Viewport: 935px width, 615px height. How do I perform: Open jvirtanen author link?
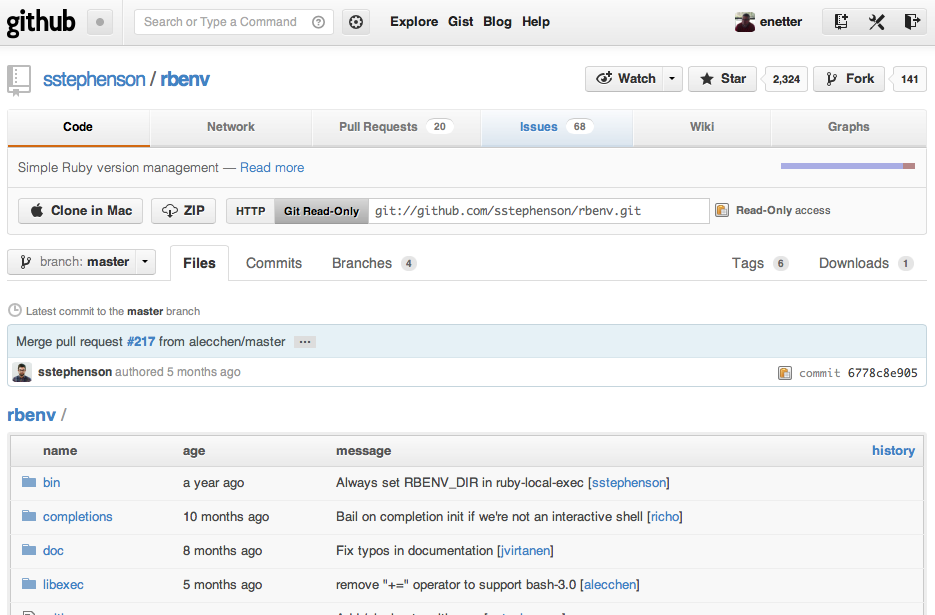tap(525, 551)
